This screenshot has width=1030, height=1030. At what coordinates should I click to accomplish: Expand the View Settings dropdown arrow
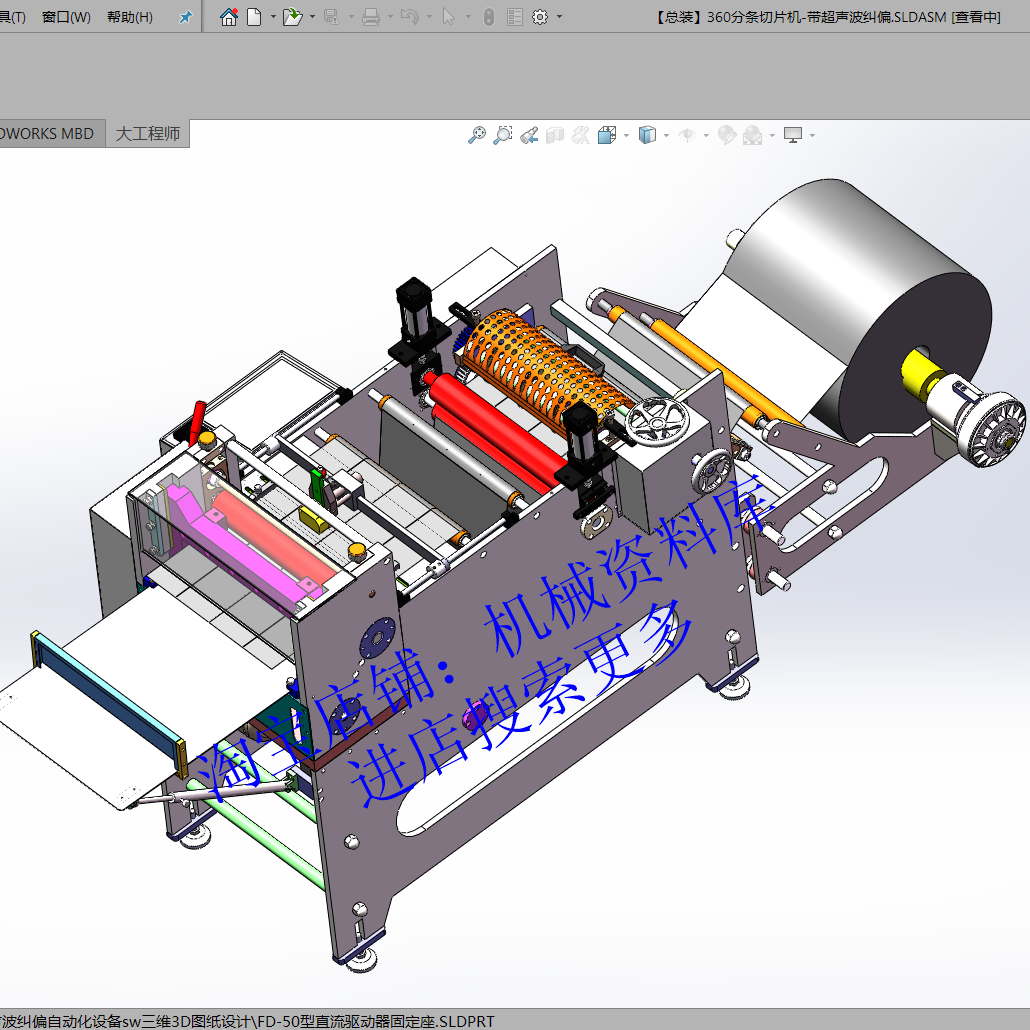[x=813, y=135]
